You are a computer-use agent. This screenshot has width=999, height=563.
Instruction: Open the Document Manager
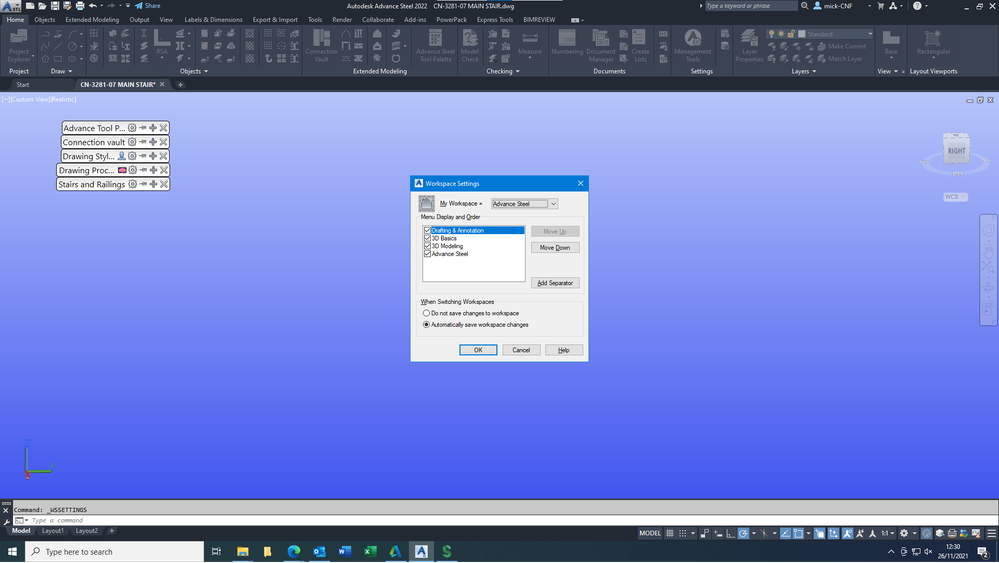(601, 45)
